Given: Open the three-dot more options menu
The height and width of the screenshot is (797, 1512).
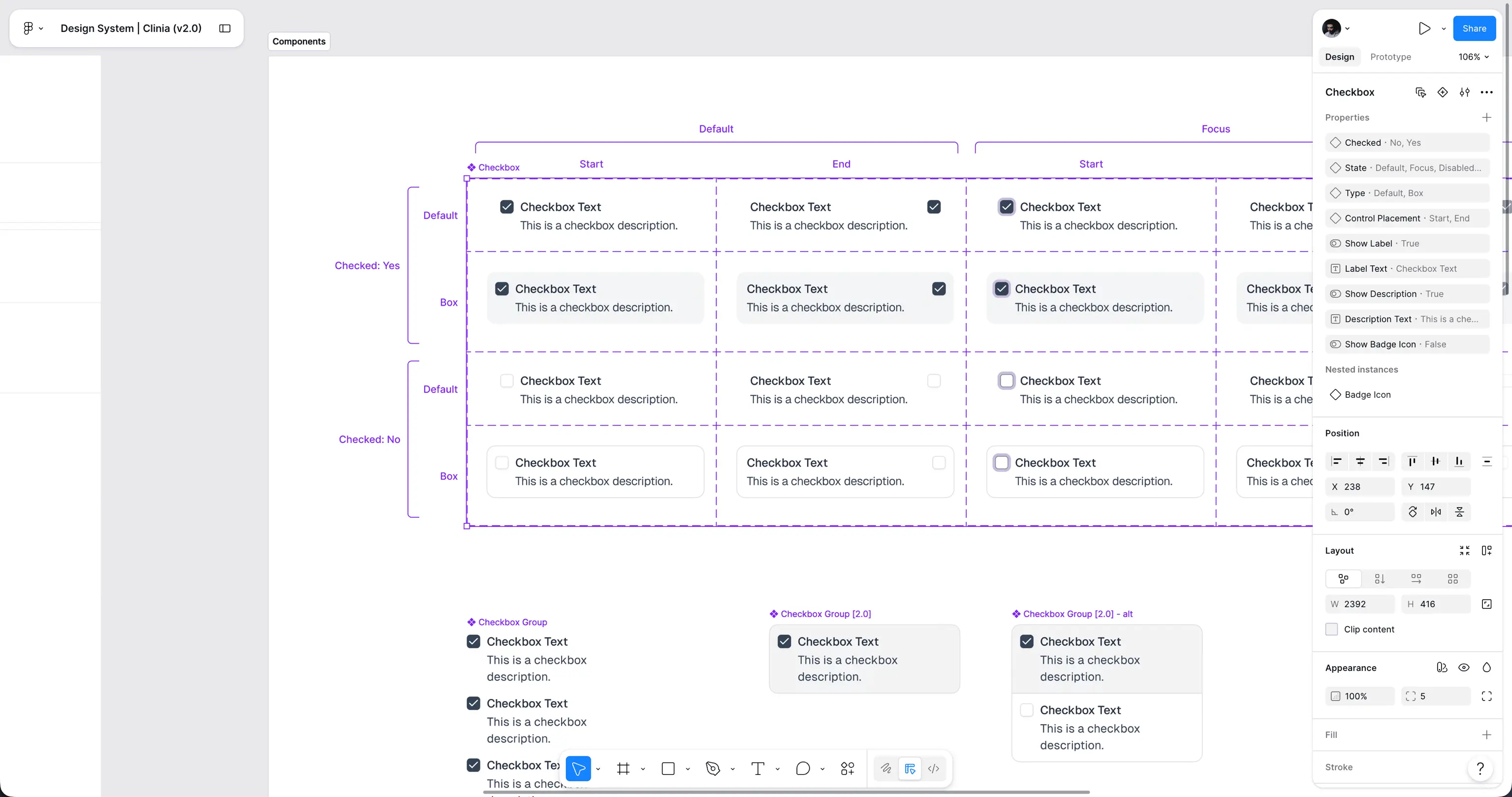Looking at the screenshot, I should point(1487,92).
